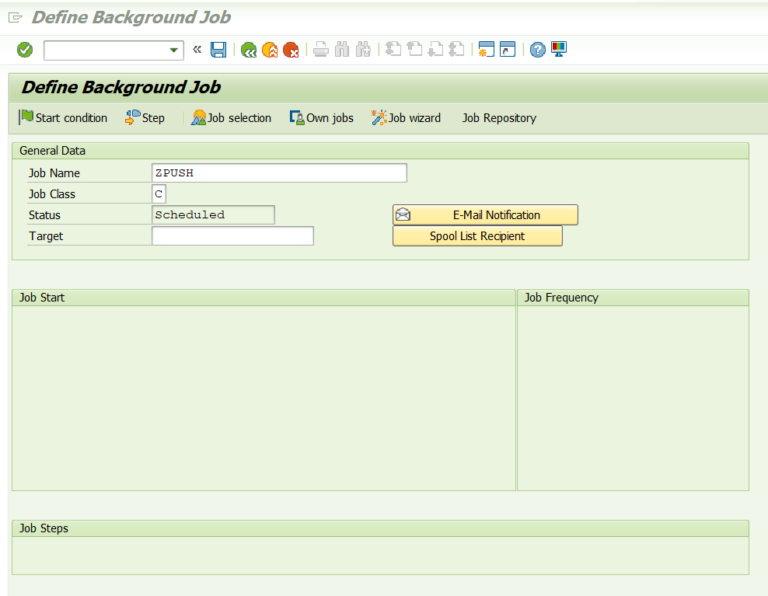Show Own jobs
This screenshot has height=596, width=768.
tap(321, 118)
